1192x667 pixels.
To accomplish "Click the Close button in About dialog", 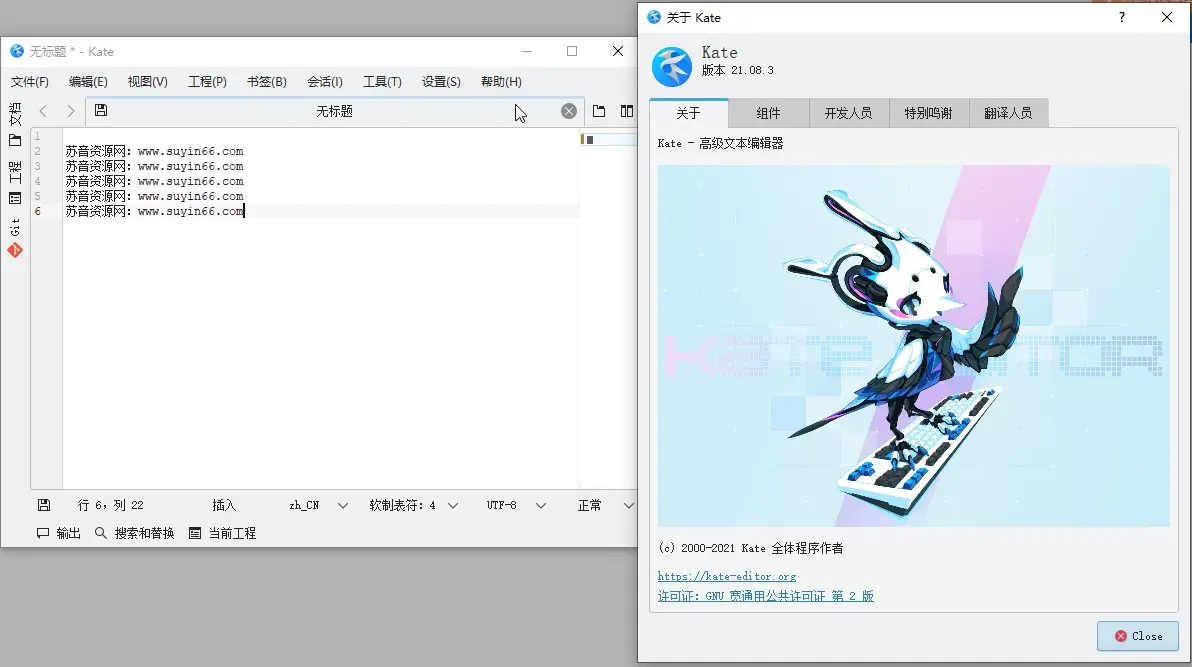I will (1138, 636).
